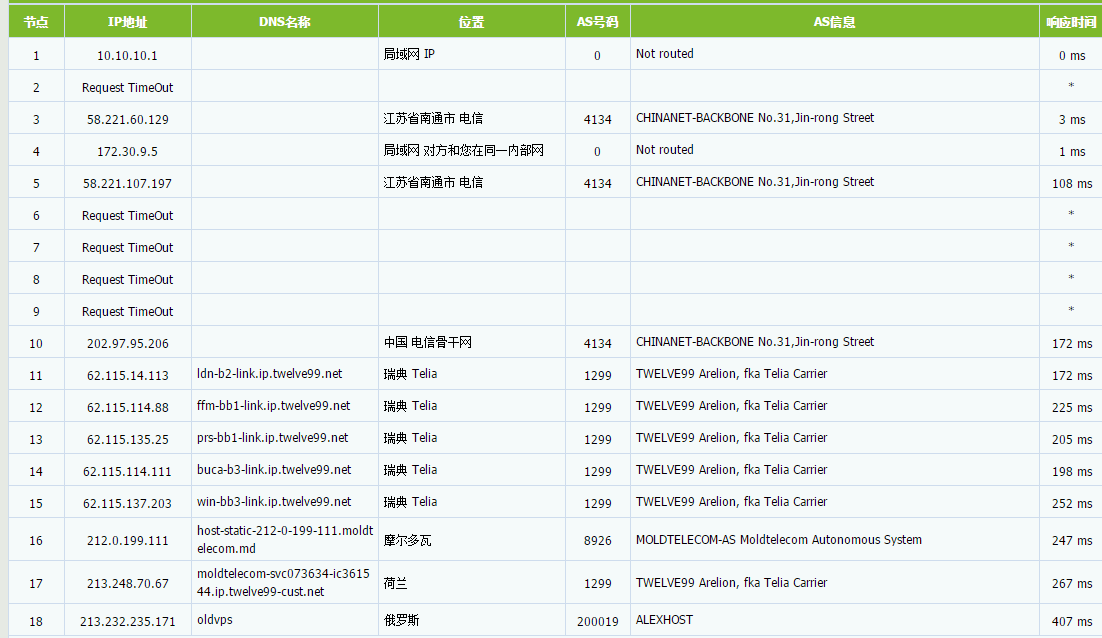1102x638 pixels.
Task: Click location 荷兰
Action: point(395,583)
